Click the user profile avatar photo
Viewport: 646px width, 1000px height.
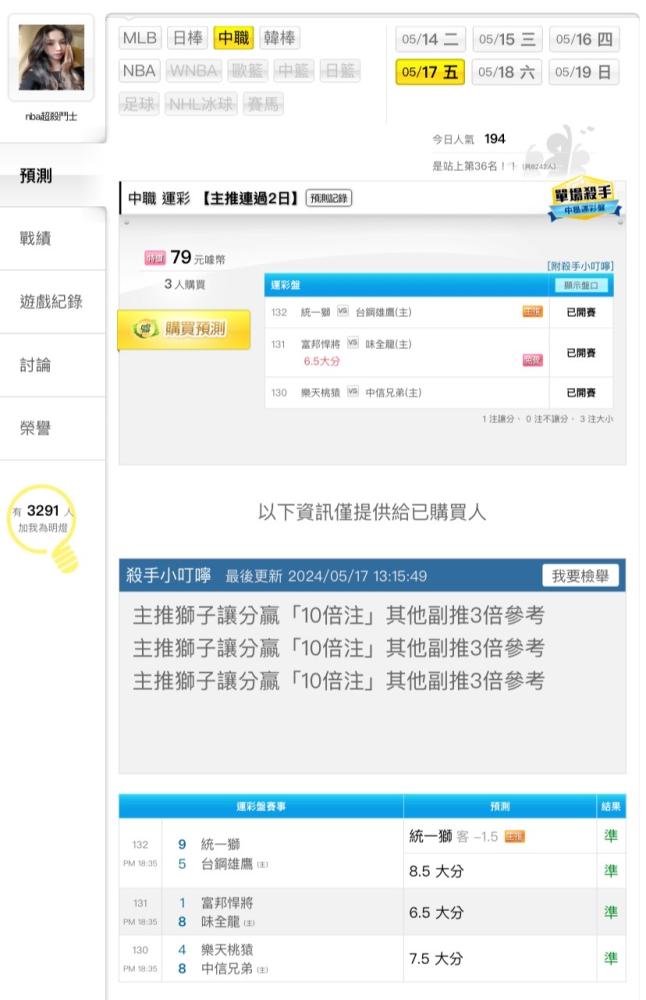click(x=51, y=57)
